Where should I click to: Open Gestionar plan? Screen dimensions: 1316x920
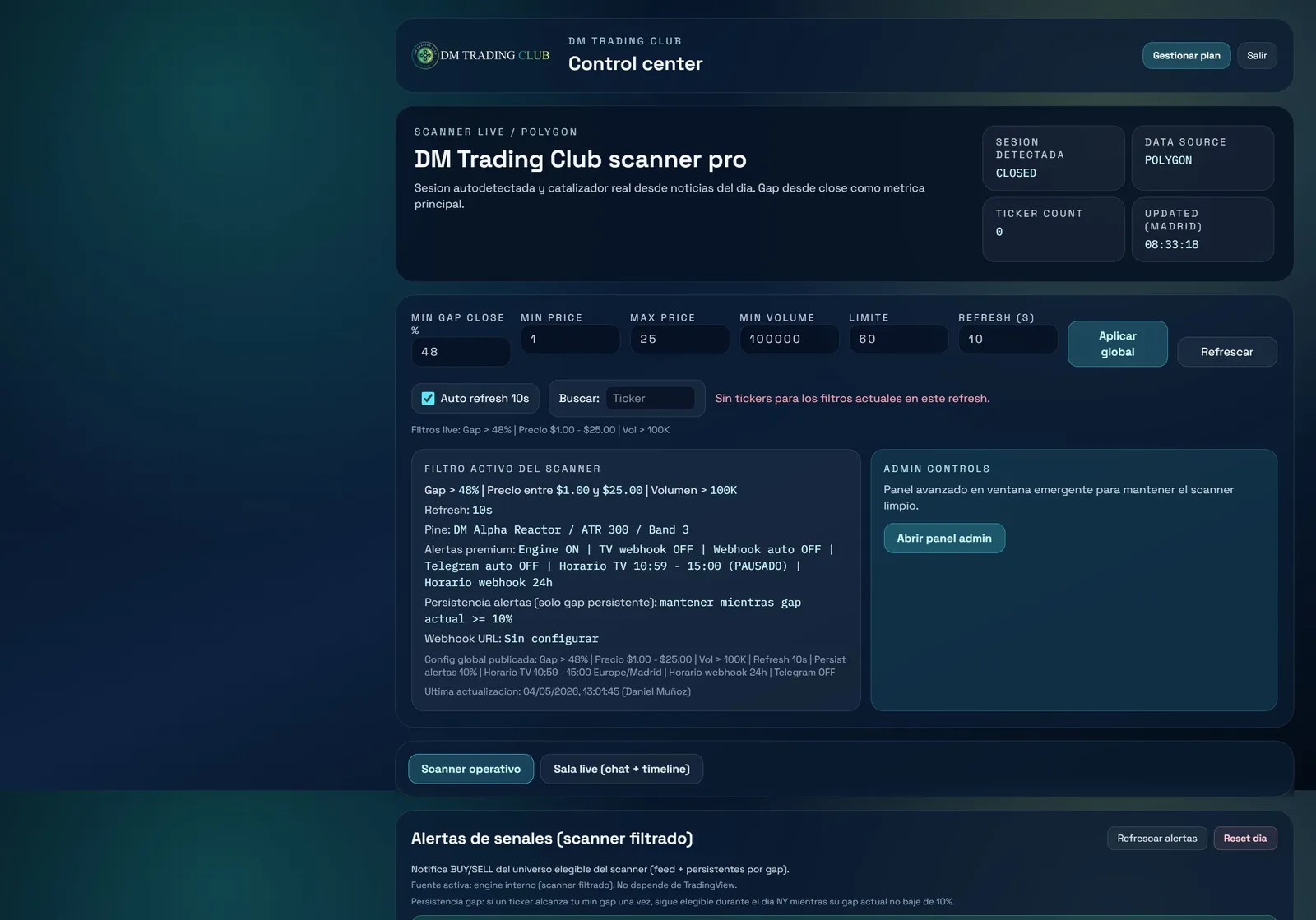(1186, 55)
